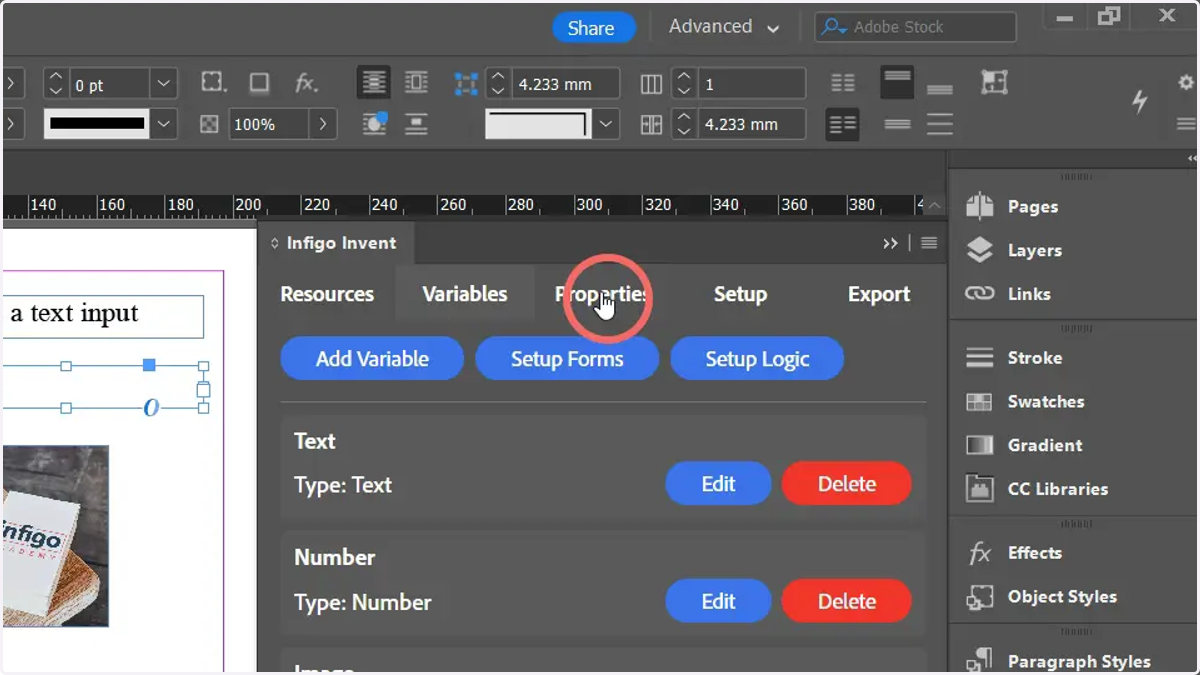This screenshot has height=675, width=1200.
Task: Open the corner shape dropdown arrow
Action: click(x=606, y=125)
